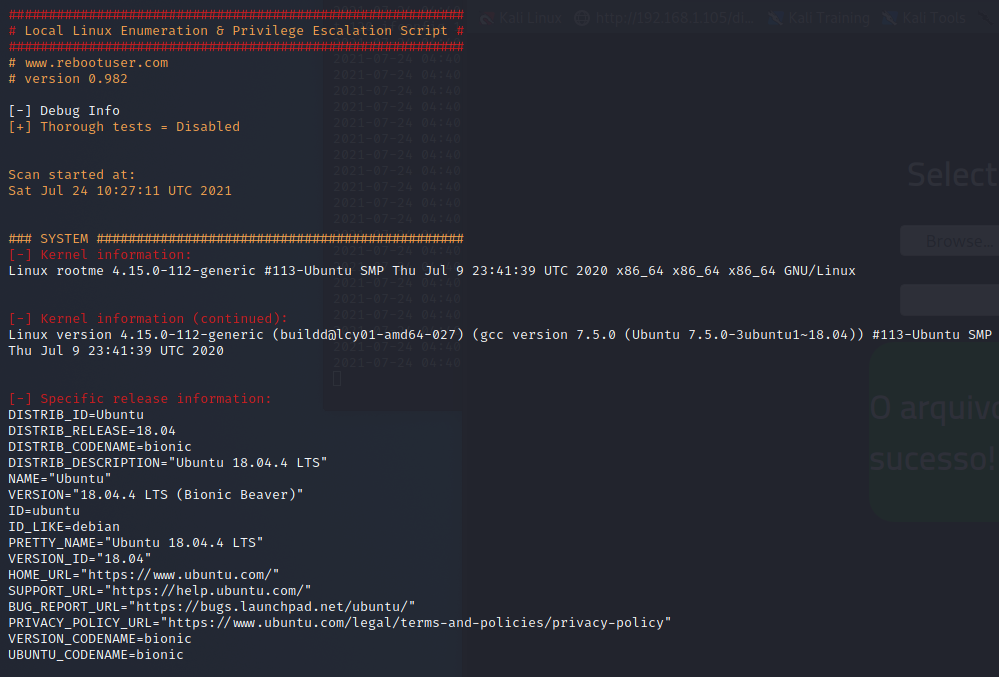Click the 'Select' heading on the page

(x=951, y=175)
